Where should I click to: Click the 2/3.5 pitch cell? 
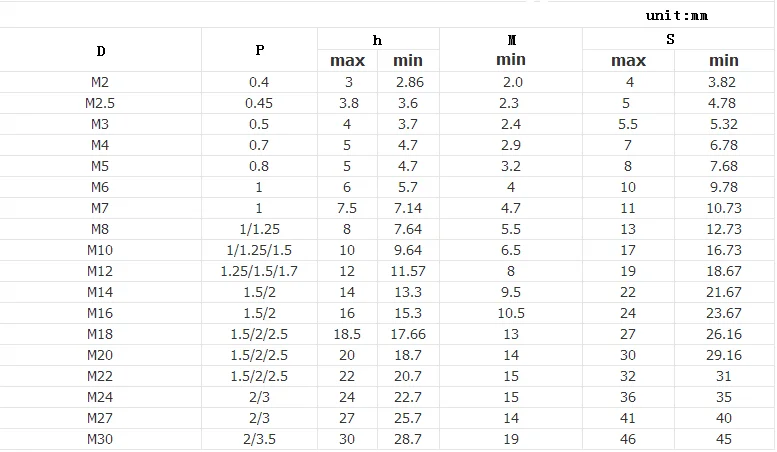pyautogui.click(x=260, y=439)
